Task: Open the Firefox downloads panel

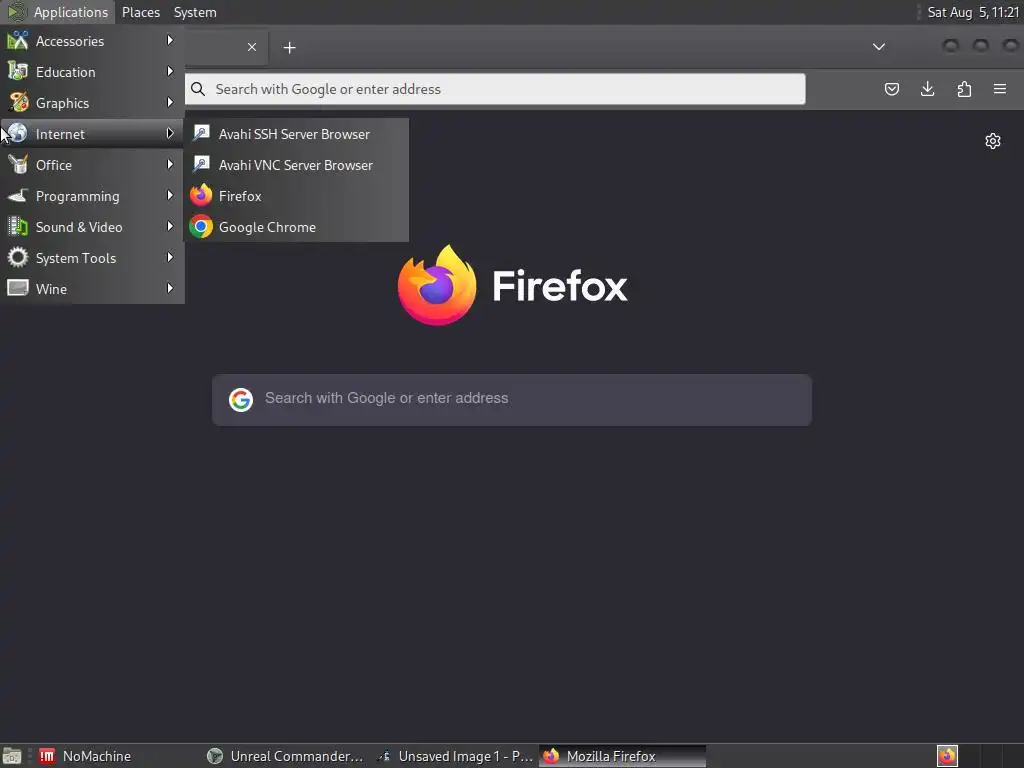Action: click(927, 89)
